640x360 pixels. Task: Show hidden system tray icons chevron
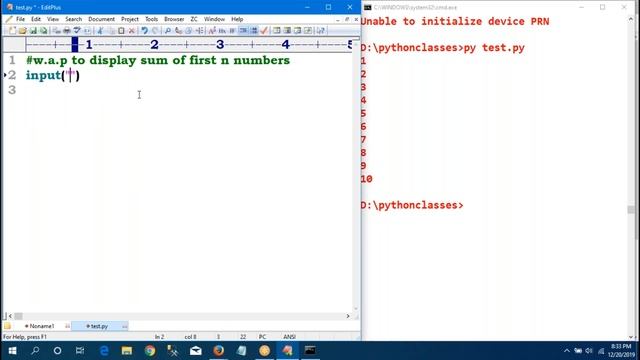pos(567,351)
